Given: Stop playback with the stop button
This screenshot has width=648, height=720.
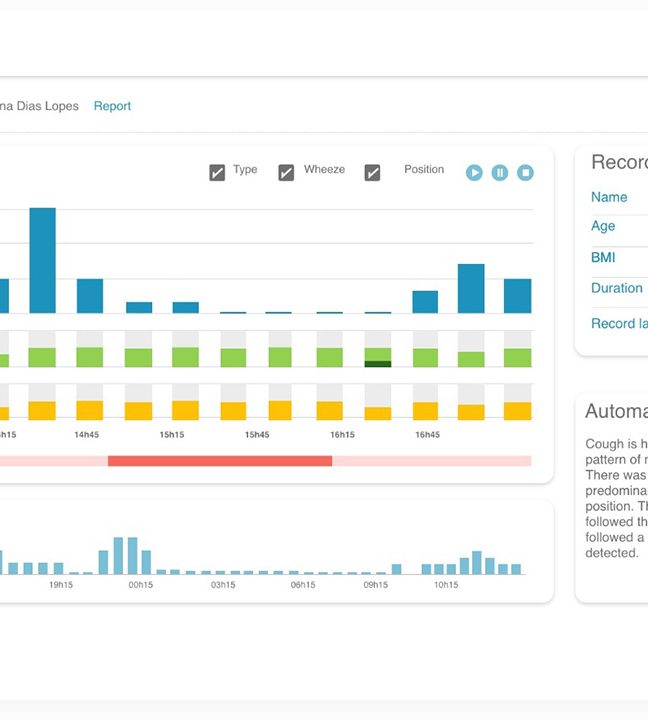Looking at the screenshot, I should pyautogui.click(x=525, y=173).
